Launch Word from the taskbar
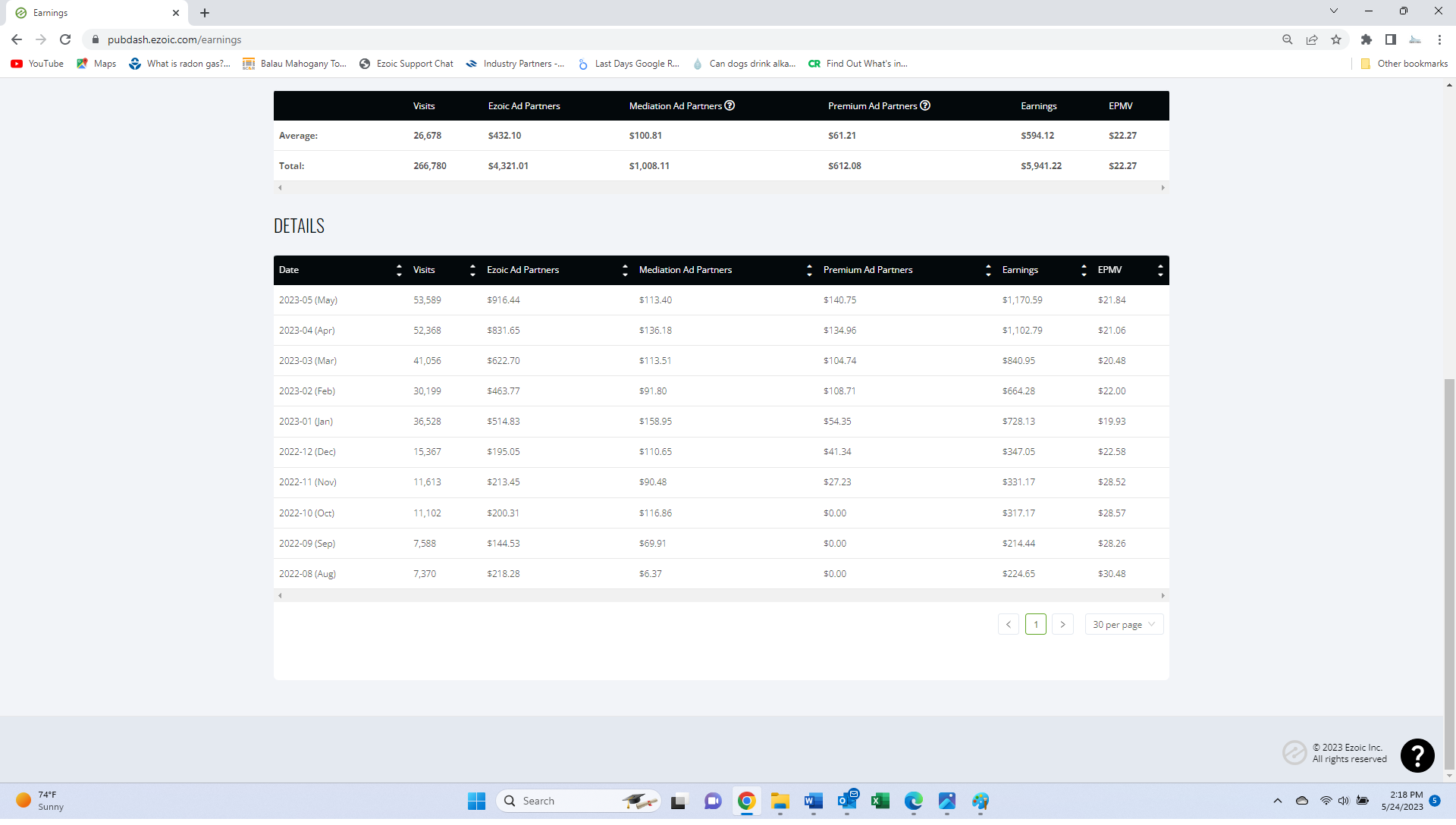The image size is (1456, 825). pos(814,801)
